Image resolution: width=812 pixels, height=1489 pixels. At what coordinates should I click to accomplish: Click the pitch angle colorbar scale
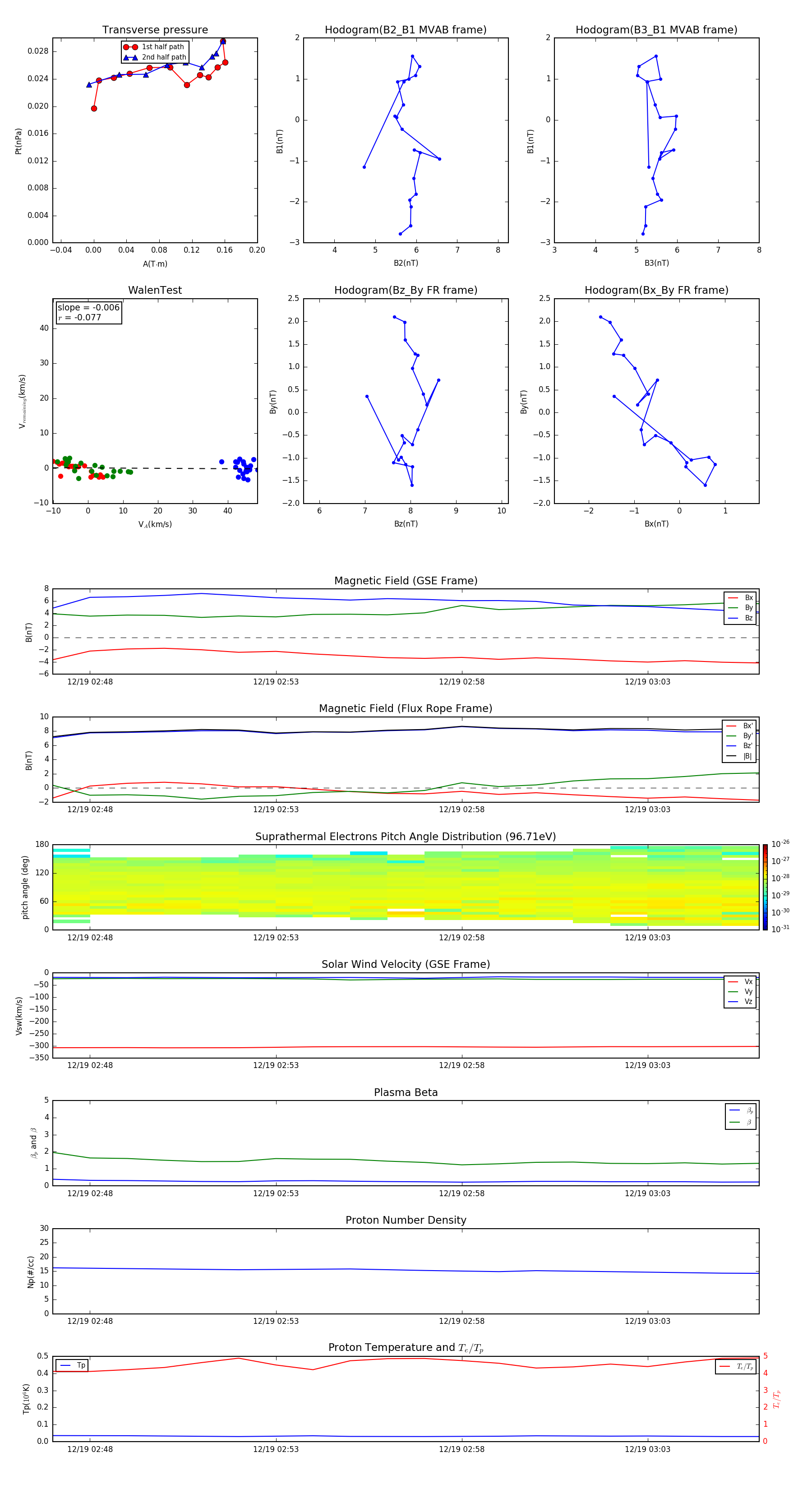(765, 887)
